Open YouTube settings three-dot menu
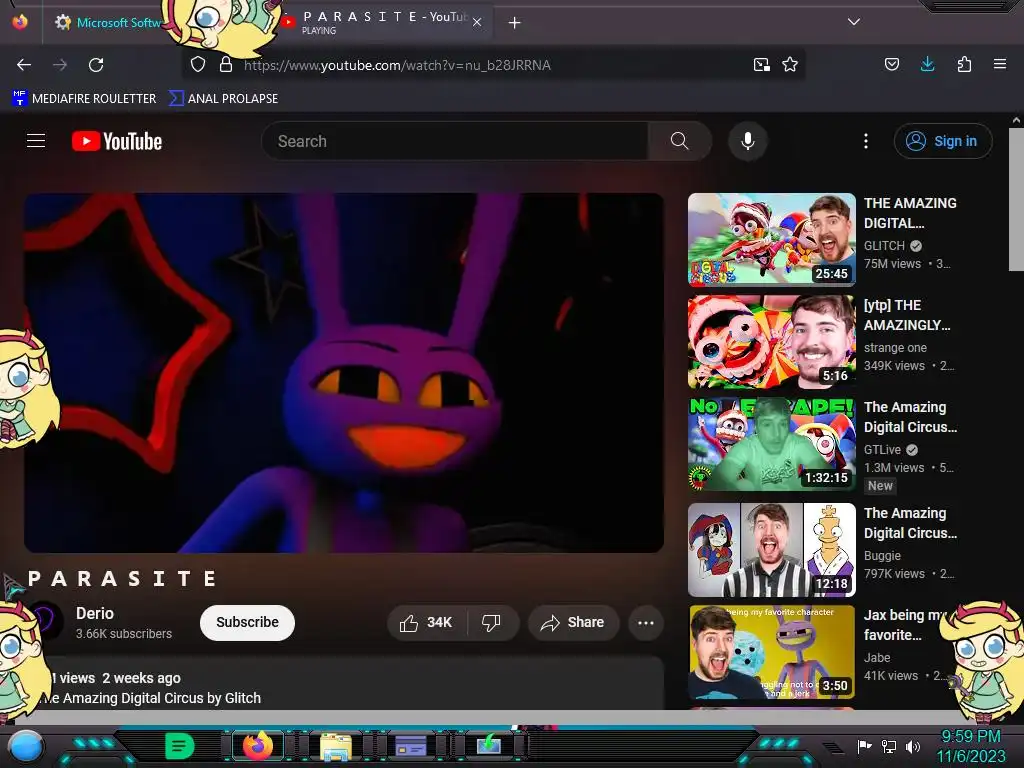The image size is (1024, 768). pyautogui.click(x=866, y=141)
